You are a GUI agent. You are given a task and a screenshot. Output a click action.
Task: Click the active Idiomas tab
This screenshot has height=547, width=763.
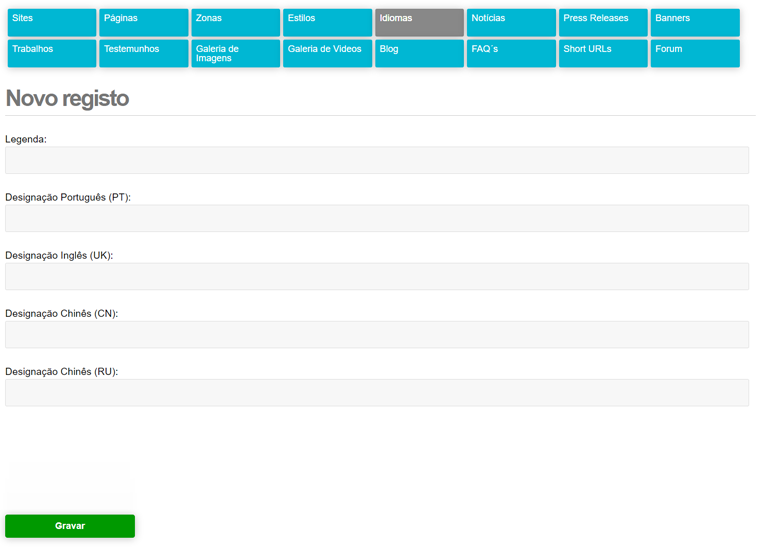click(x=419, y=22)
